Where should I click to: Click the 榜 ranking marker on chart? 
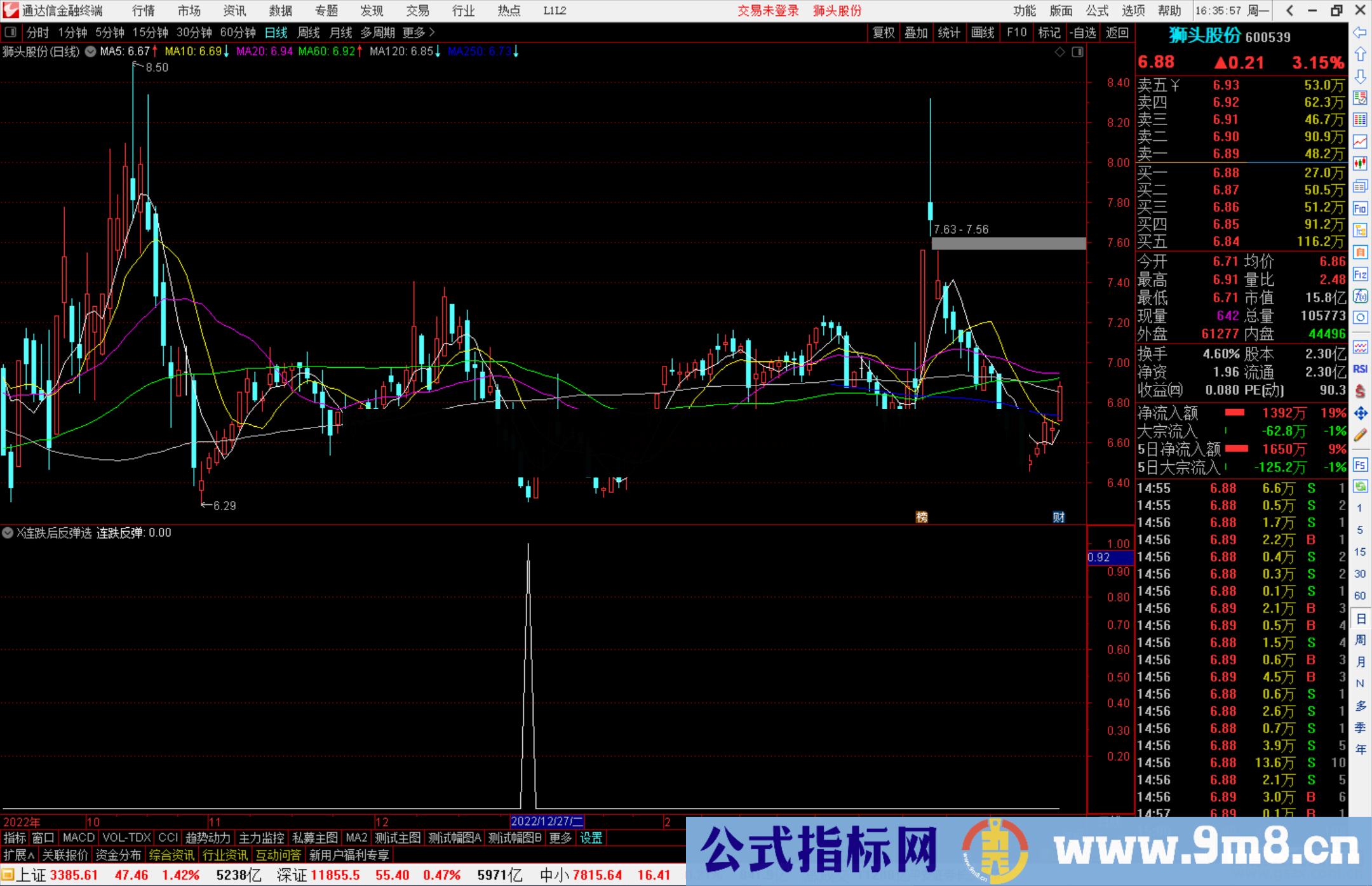922,517
